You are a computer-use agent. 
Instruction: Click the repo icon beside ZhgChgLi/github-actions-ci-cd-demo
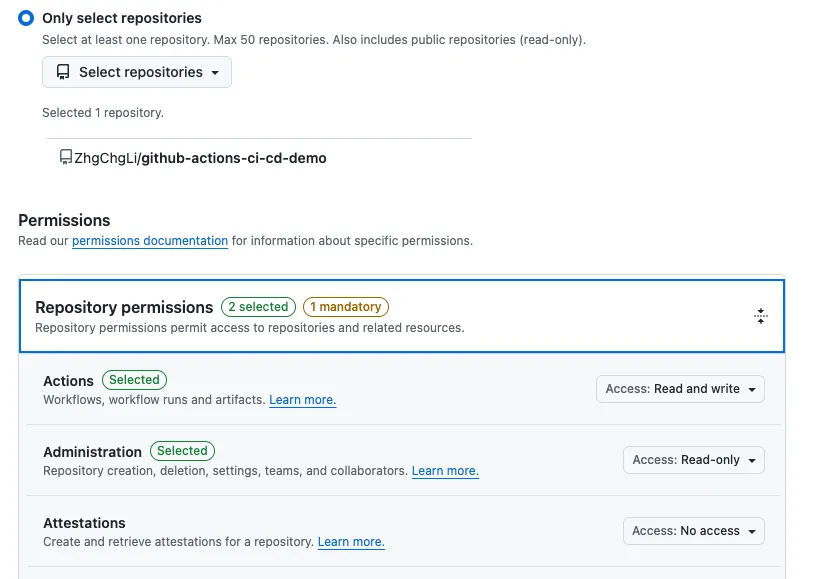66,157
